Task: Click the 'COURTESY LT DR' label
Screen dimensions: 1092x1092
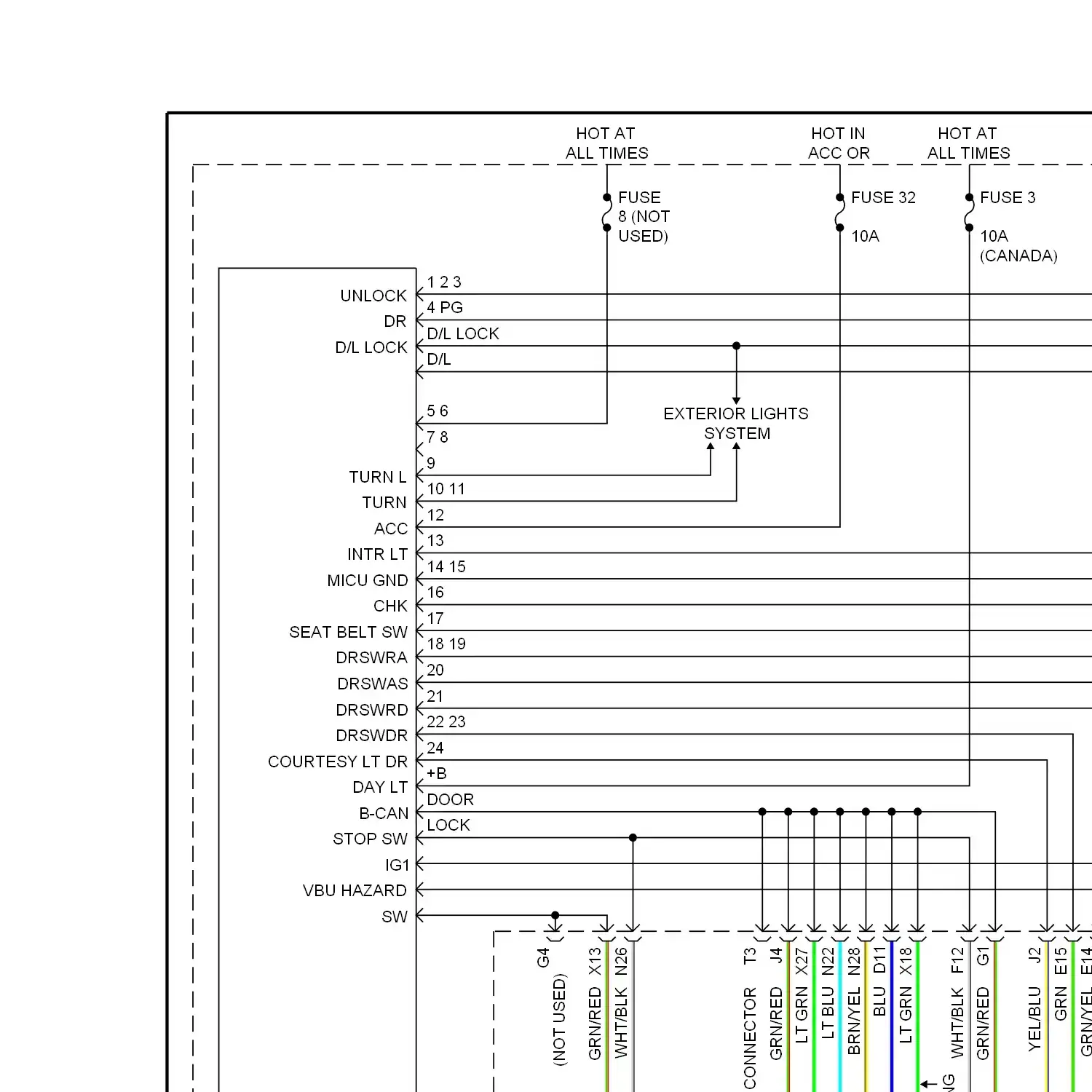Action: click(338, 761)
